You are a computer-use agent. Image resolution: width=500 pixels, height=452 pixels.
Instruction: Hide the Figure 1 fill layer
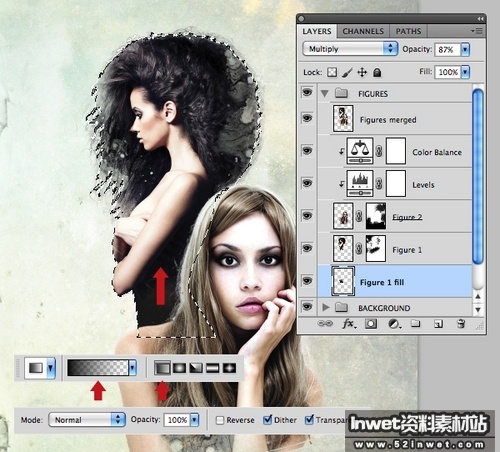307,281
